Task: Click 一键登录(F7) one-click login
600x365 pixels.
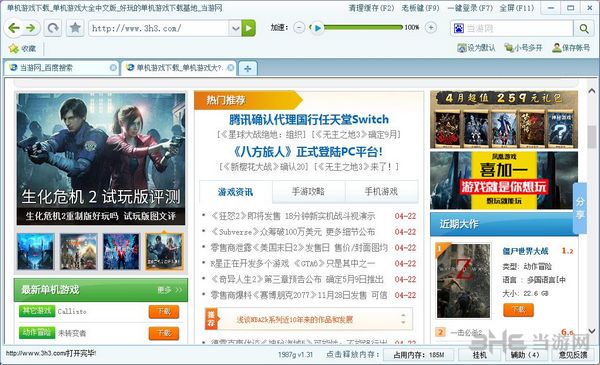Action: 470,8
